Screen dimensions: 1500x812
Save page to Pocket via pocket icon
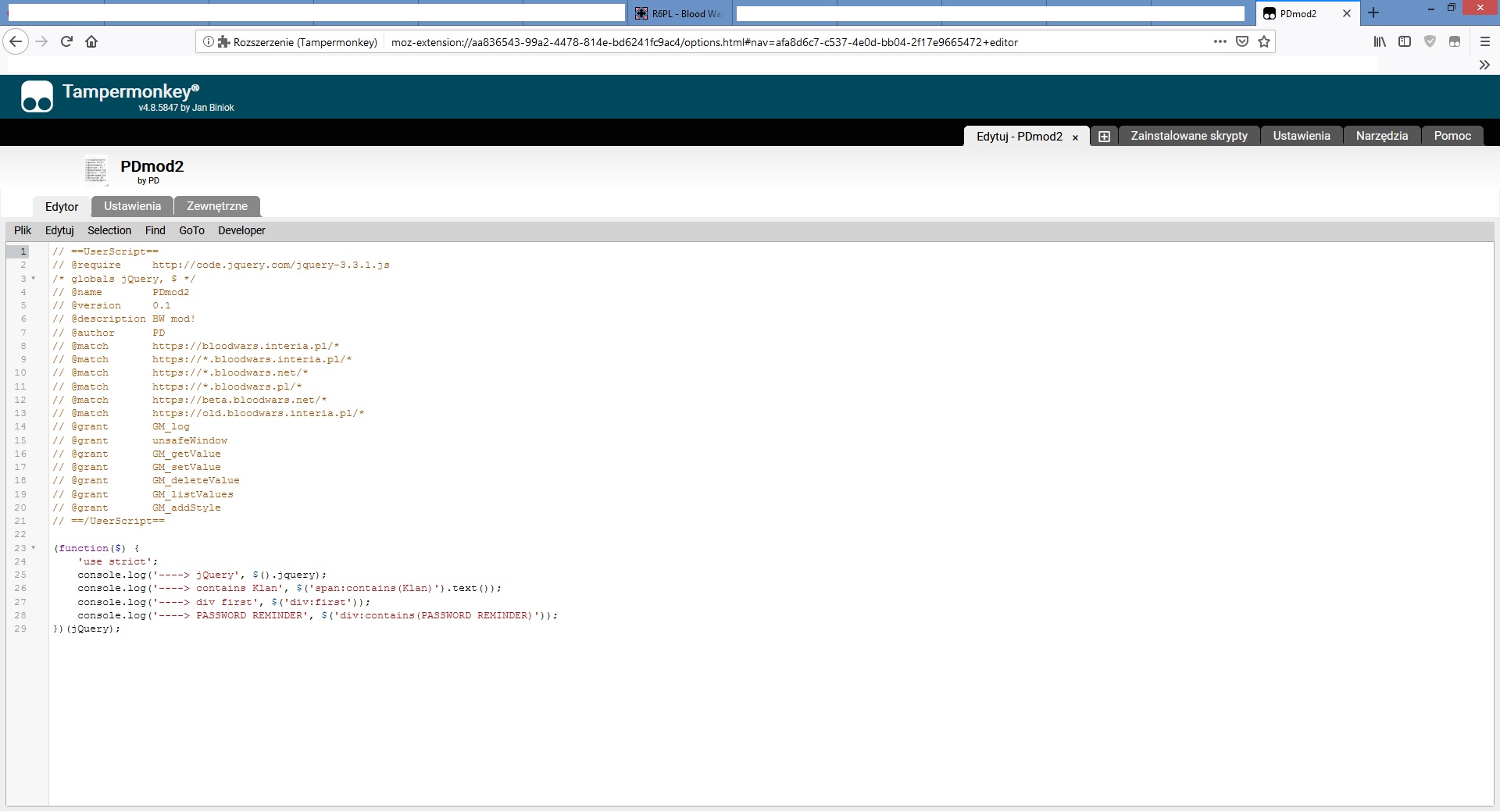(x=1241, y=41)
